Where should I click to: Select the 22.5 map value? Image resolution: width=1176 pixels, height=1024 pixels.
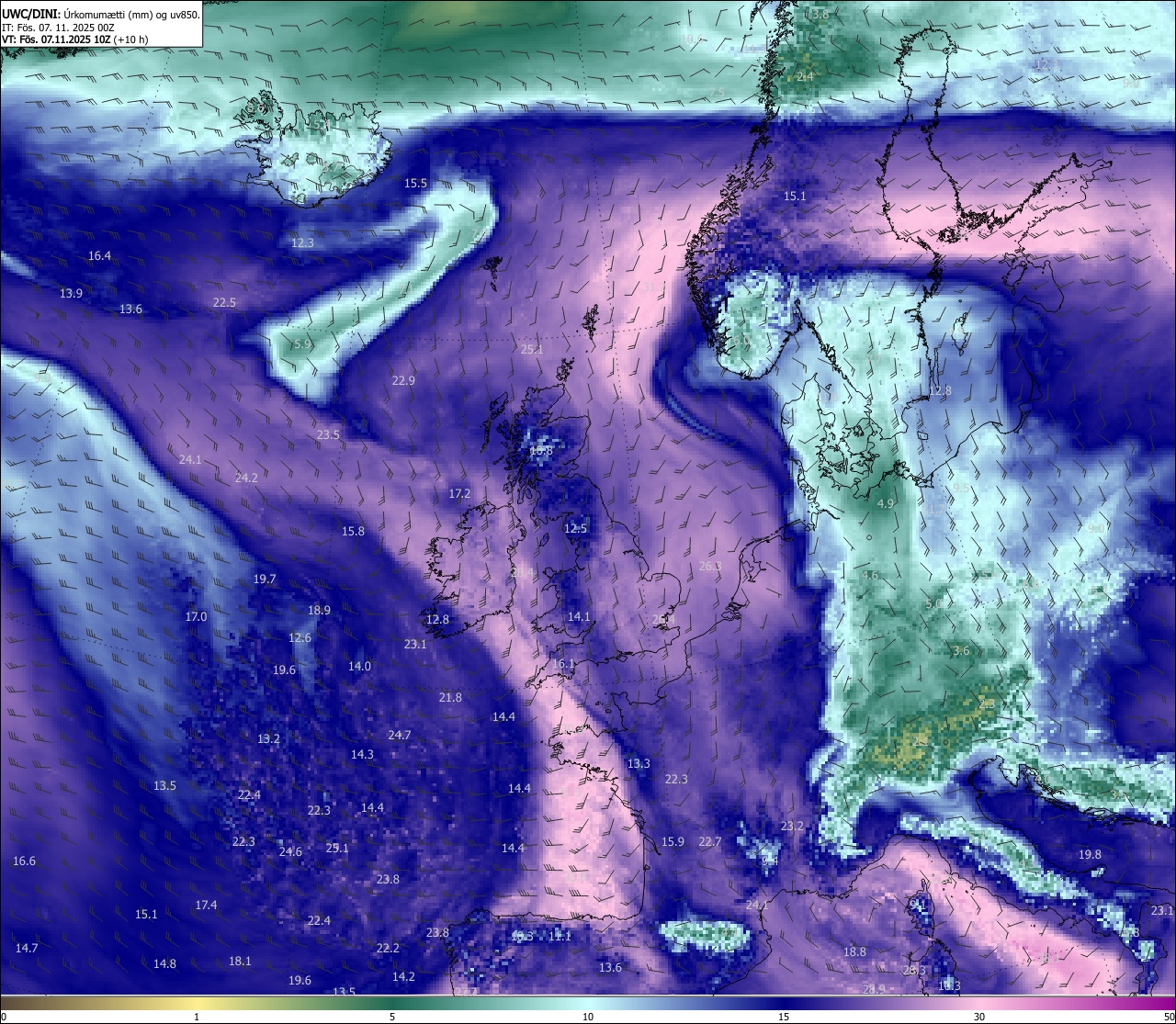224,303
